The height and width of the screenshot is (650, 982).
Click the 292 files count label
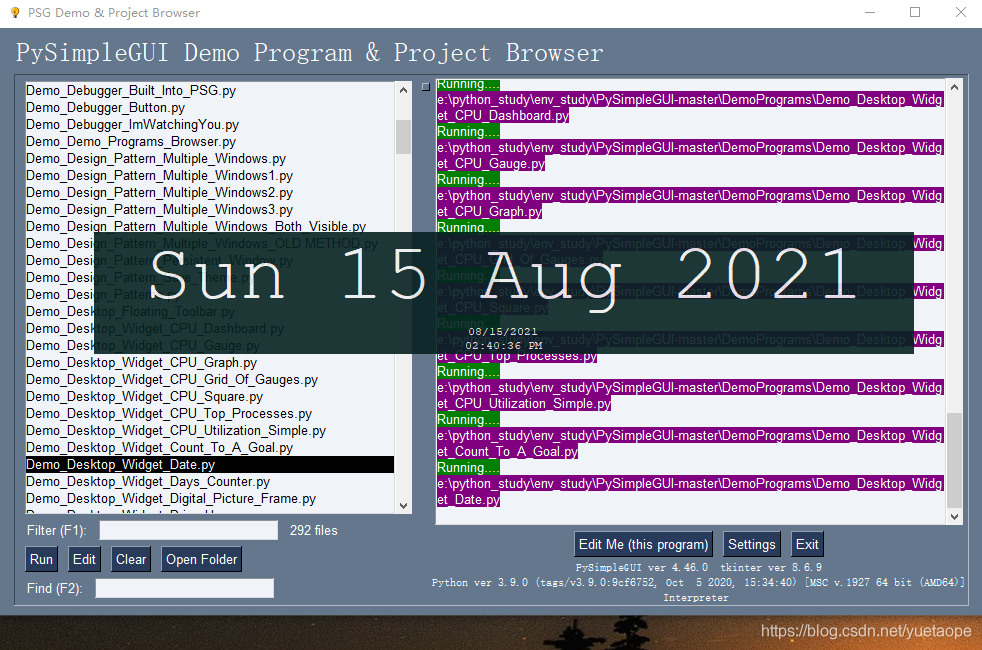pos(313,530)
